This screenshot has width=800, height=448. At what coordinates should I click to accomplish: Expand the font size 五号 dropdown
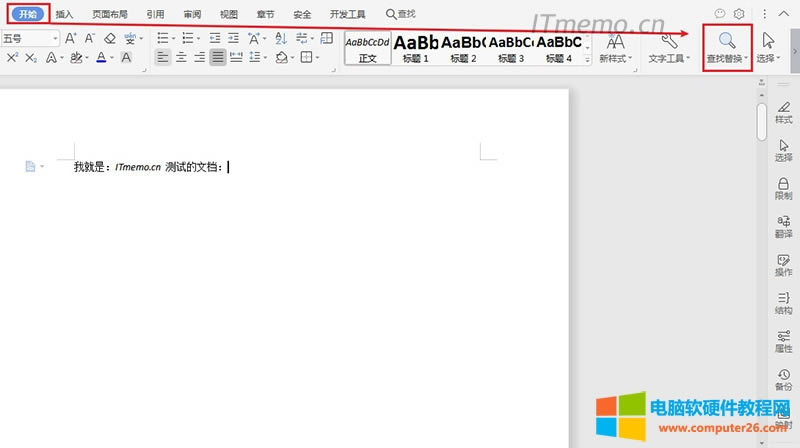[53, 38]
